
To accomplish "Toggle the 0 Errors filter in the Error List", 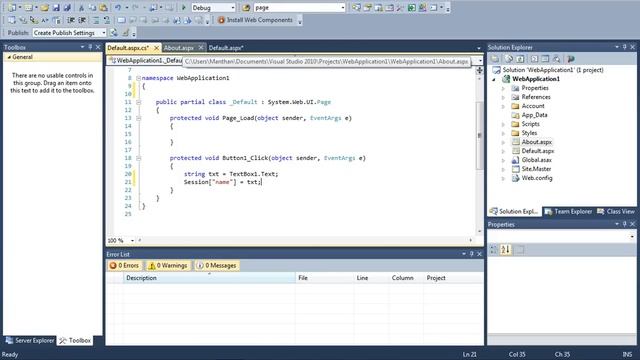I will tap(124, 265).
